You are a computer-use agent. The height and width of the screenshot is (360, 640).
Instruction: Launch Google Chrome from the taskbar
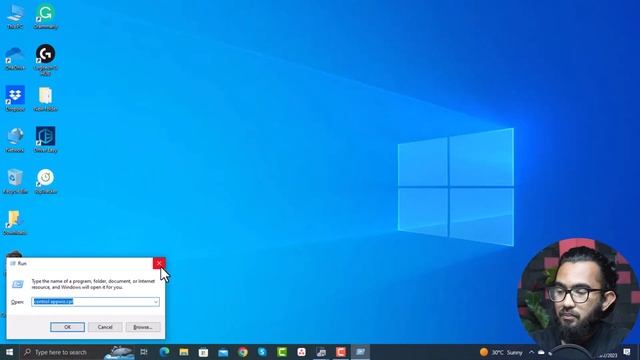(243, 352)
